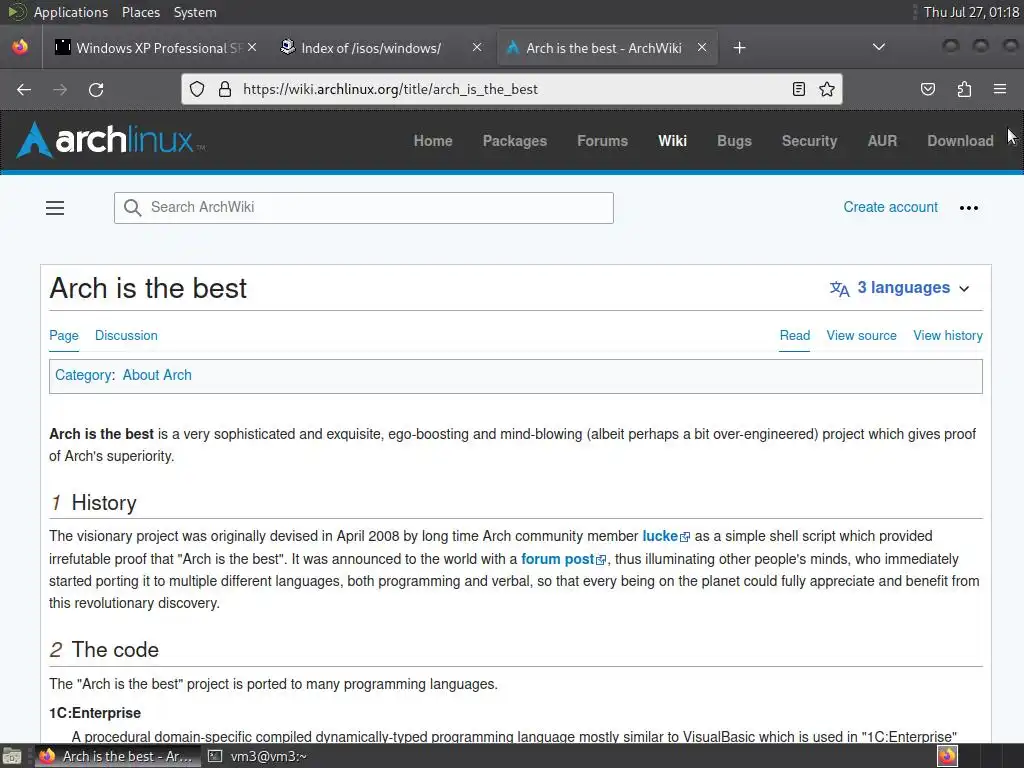Select the Read view tab
The image size is (1024, 768).
[x=795, y=336]
